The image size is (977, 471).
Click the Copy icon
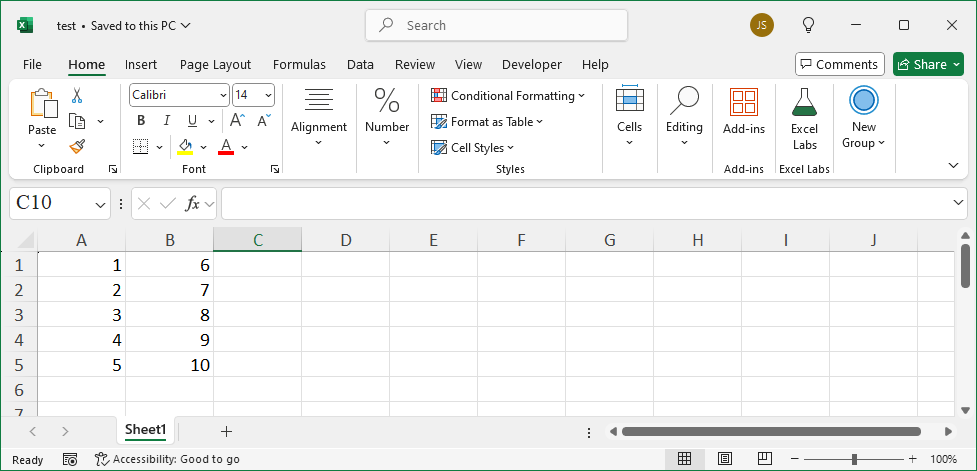coord(77,121)
